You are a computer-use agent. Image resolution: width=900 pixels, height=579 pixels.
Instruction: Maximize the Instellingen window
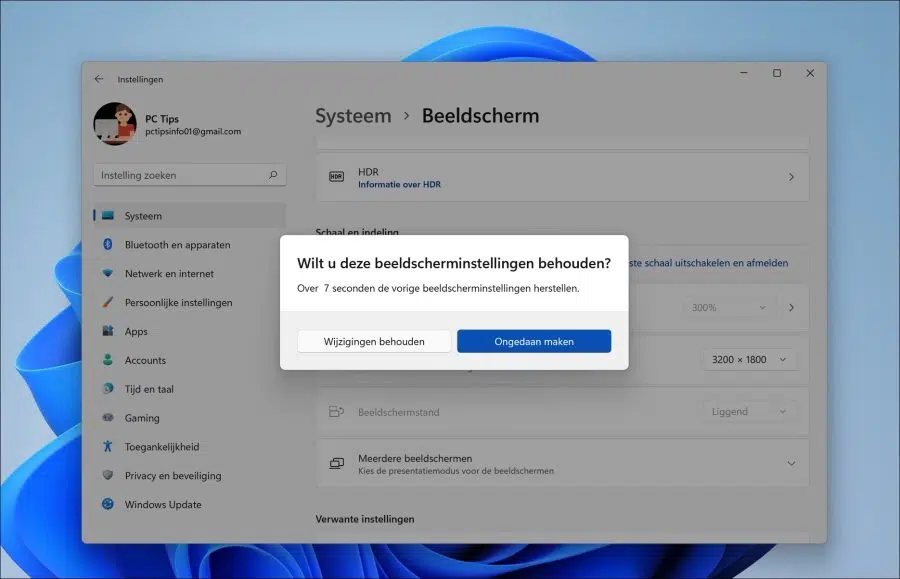coord(777,73)
